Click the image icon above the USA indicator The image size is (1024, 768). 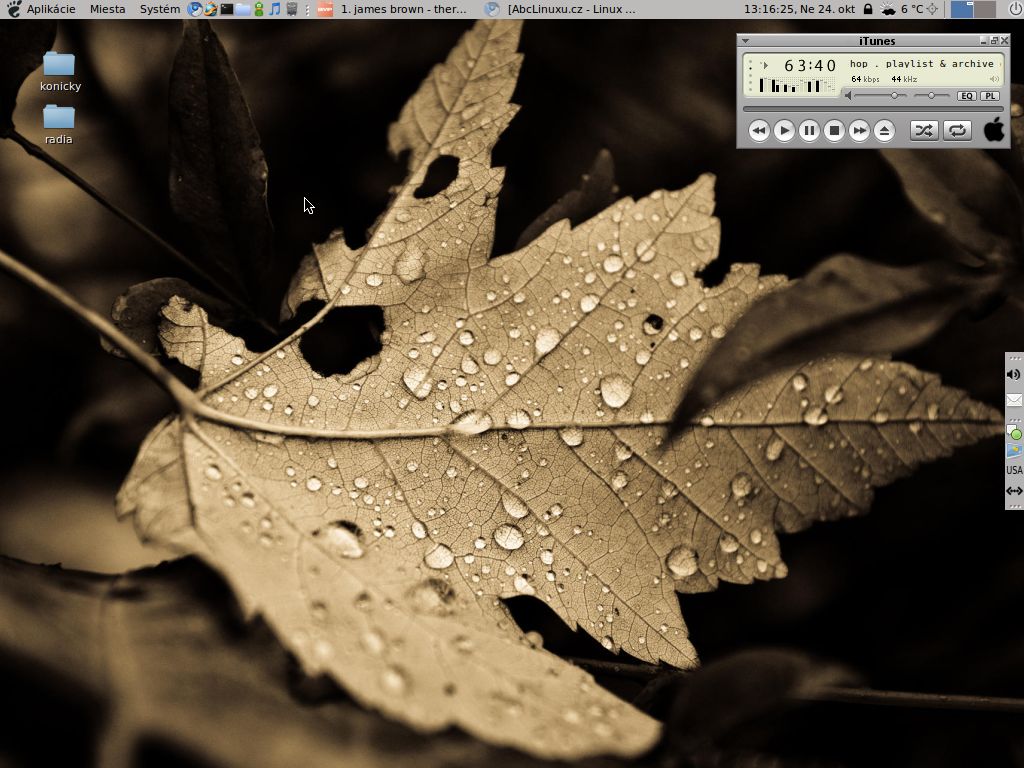(x=1014, y=451)
